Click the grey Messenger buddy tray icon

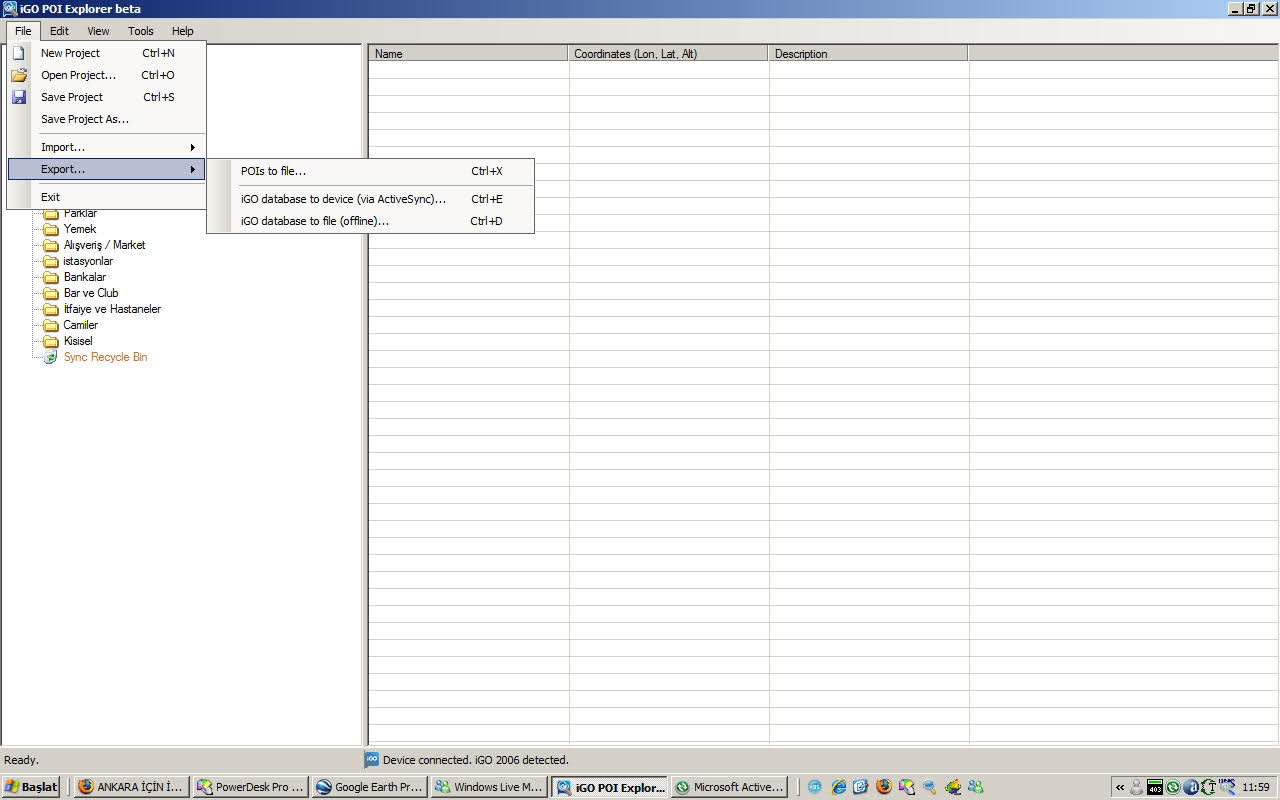[x=1136, y=787]
